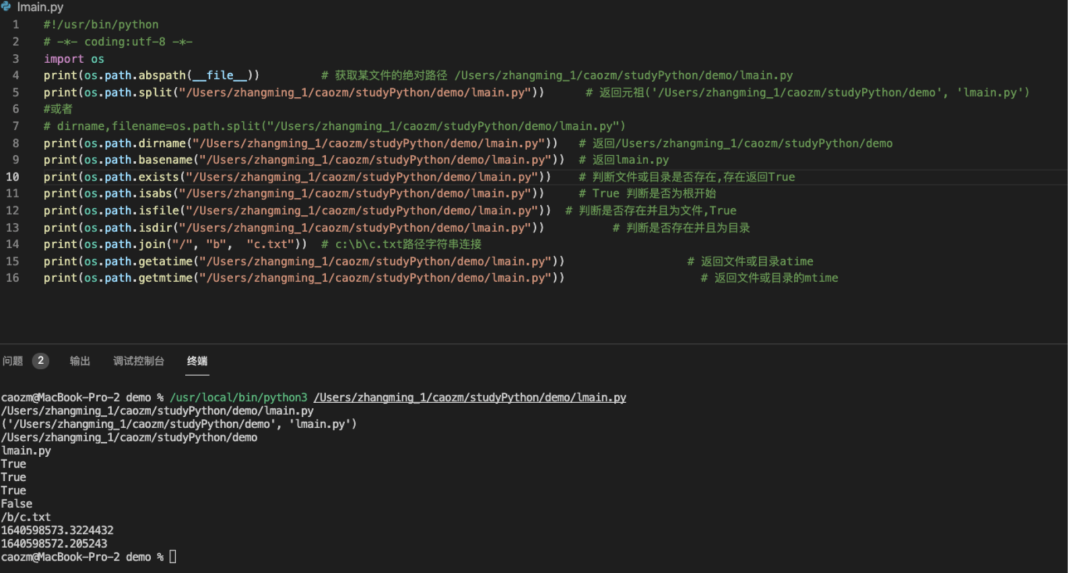1080x573 pixels.
Task: Select the 终端 terminal tab
Action: pos(197,361)
